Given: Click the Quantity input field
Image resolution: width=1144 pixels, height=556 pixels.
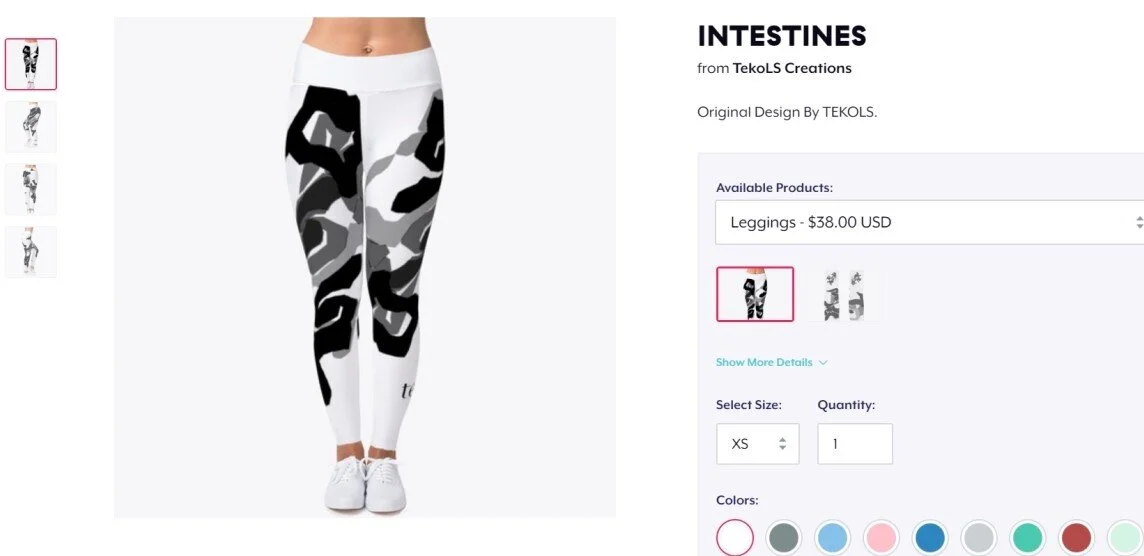Looking at the screenshot, I should coord(855,444).
